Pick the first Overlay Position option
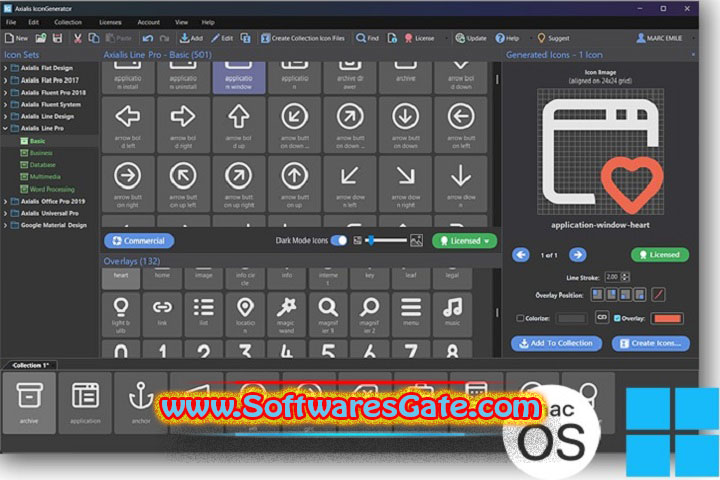 (x=597, y=294)
